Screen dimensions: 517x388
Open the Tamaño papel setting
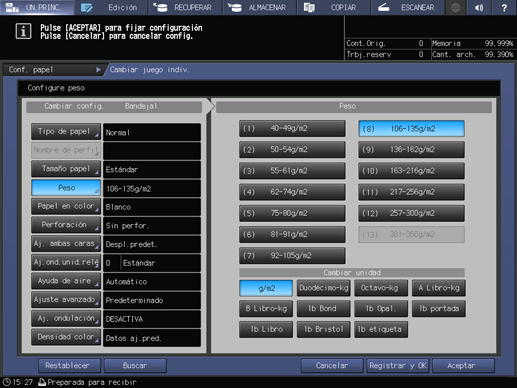point(66,169)
